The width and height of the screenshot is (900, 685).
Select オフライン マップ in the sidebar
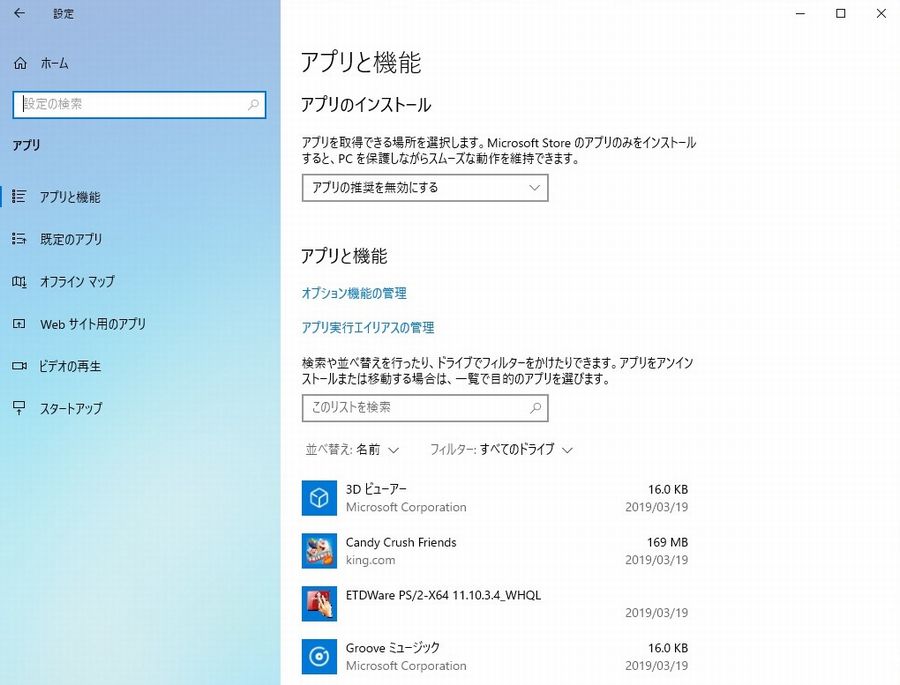[140, 281]
